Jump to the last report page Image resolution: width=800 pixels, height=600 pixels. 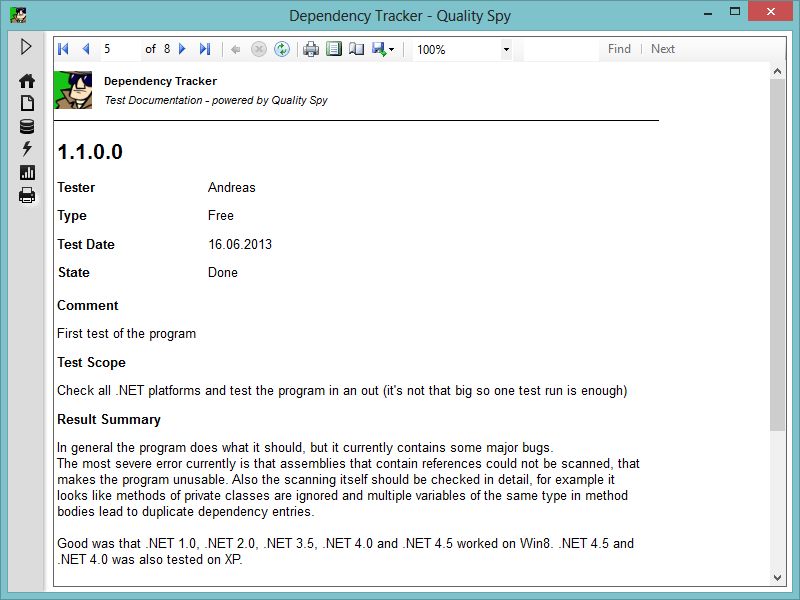coord(203,48)
